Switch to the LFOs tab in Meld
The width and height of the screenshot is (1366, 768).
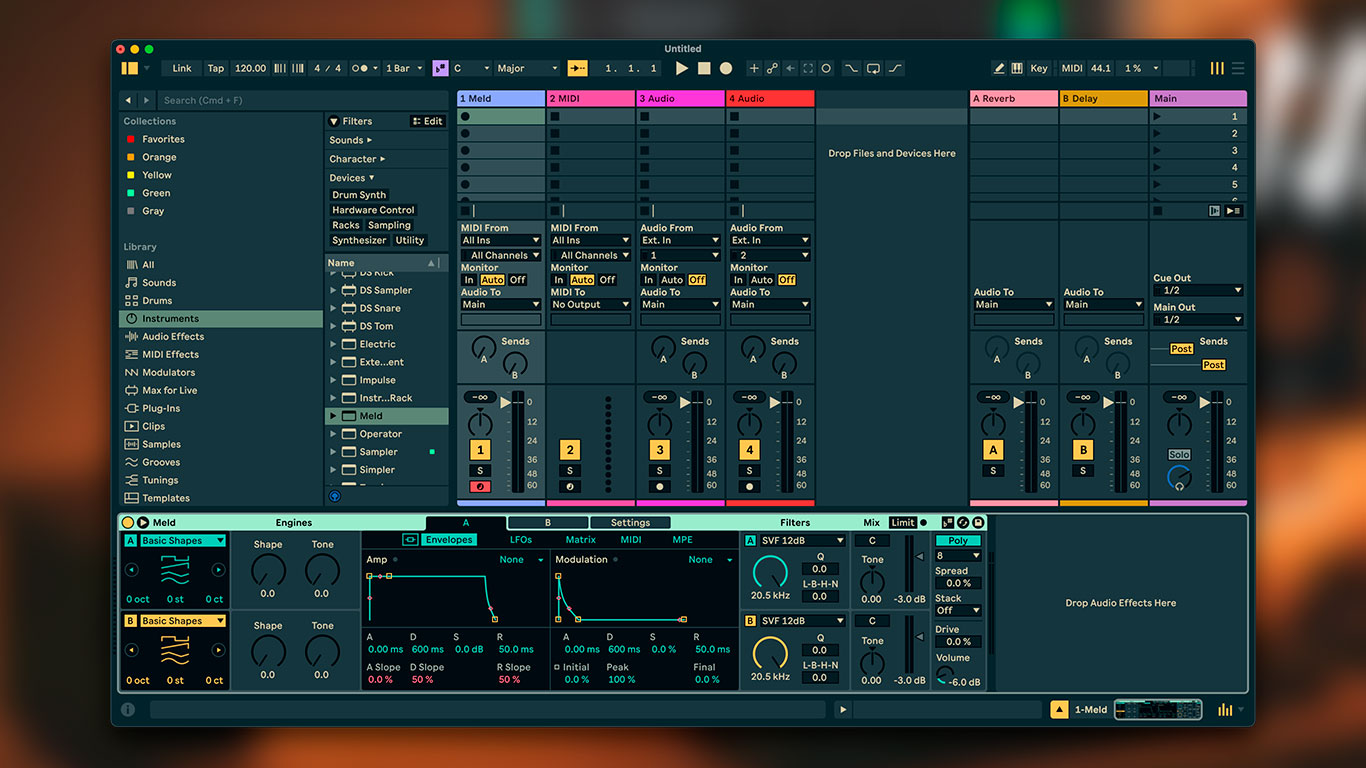coord(521,540)
